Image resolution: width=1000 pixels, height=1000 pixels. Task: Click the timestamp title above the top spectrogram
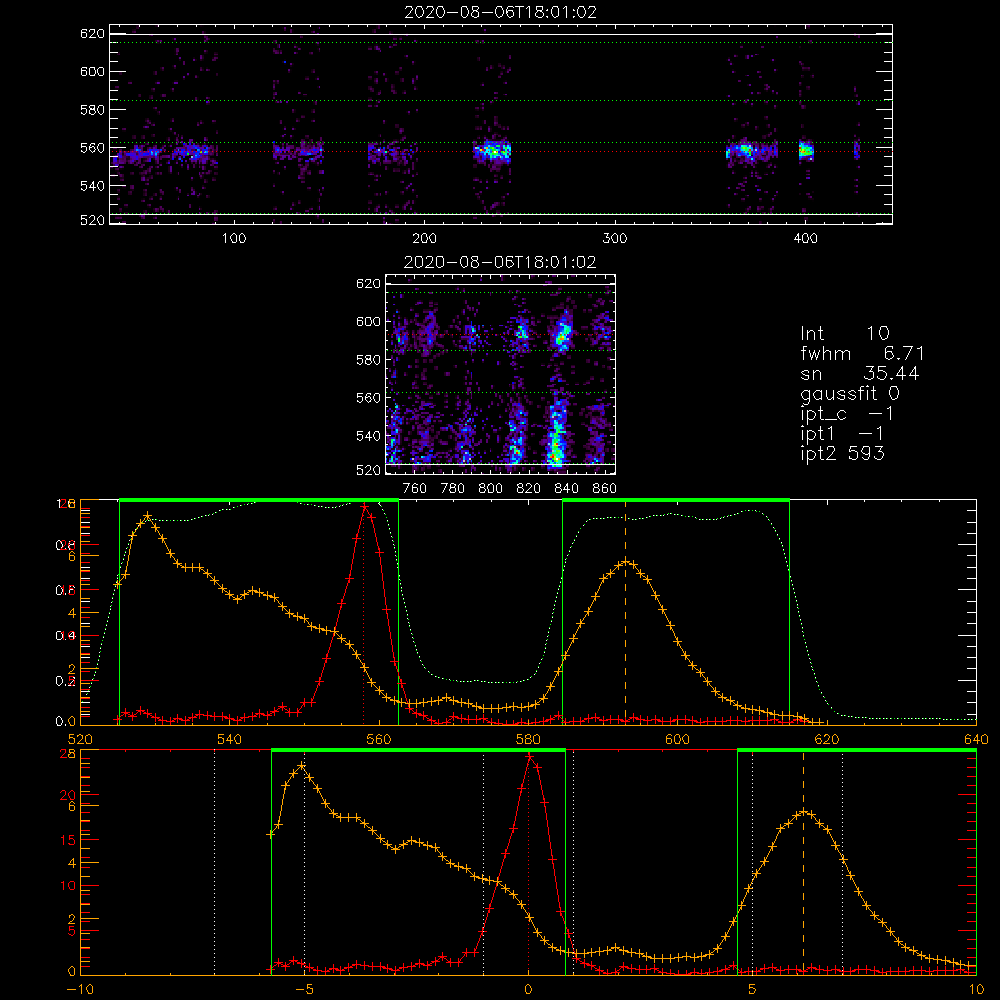click(501, 12)
